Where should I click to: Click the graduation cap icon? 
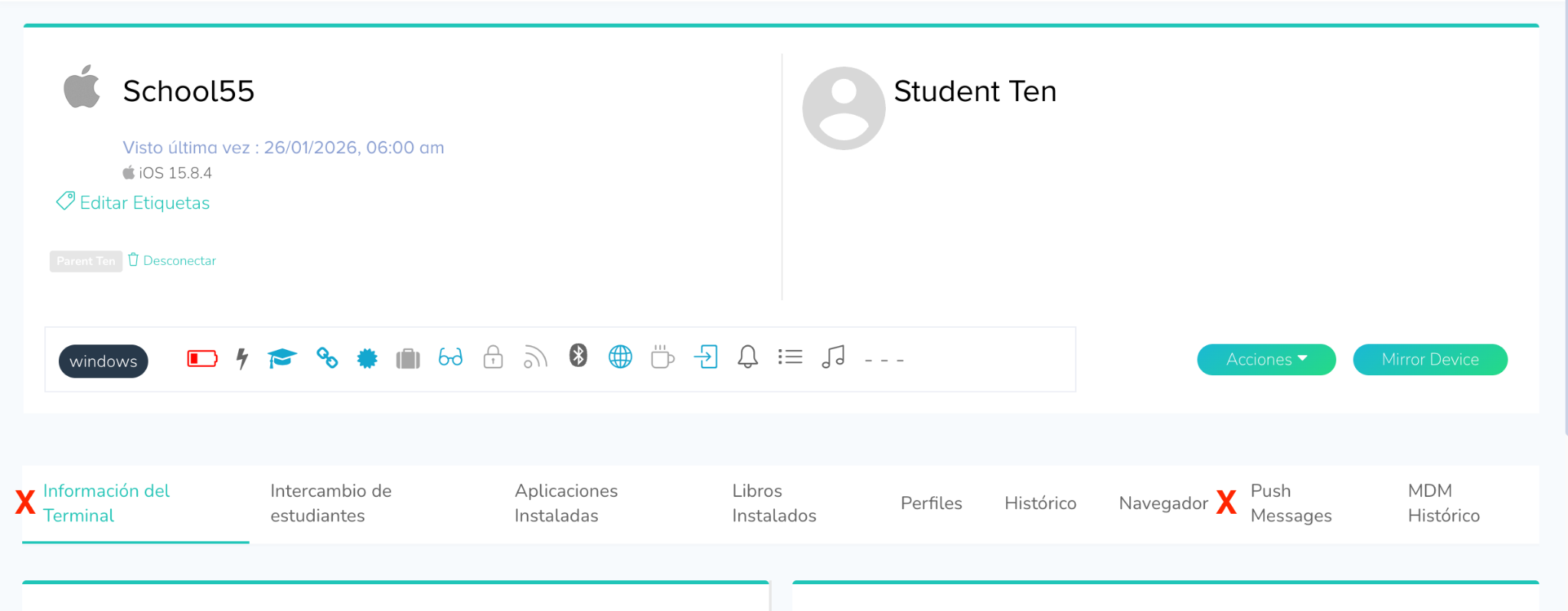282,358
